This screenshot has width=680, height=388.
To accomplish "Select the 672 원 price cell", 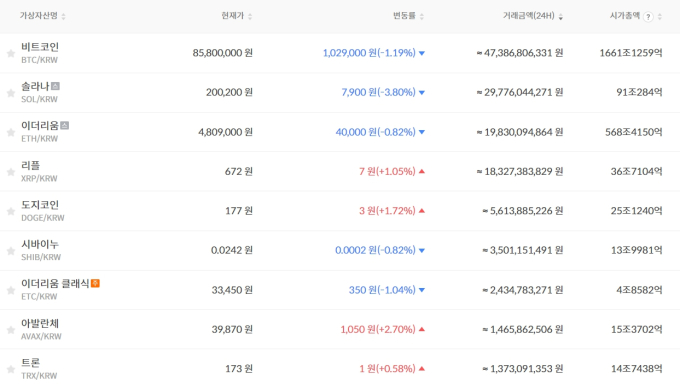I will tap(239, 171).
